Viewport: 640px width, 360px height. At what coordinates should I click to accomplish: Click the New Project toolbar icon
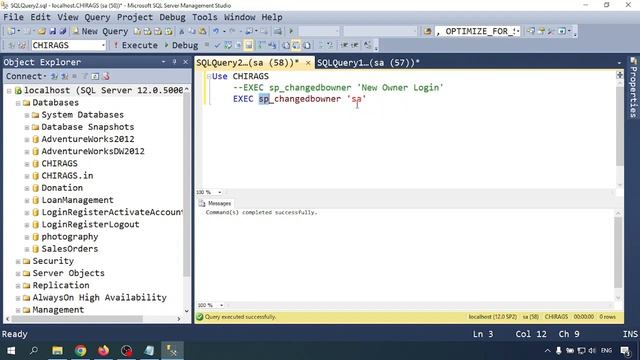[11, 31]
